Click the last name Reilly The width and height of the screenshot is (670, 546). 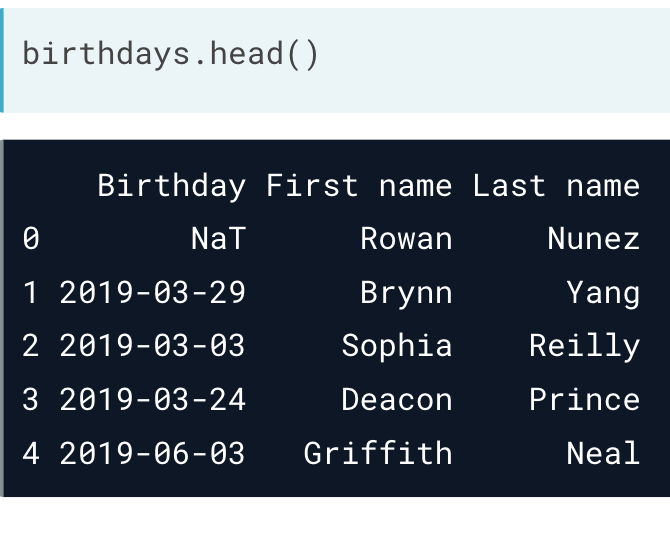pyautogui.click(x=584, y=346)
